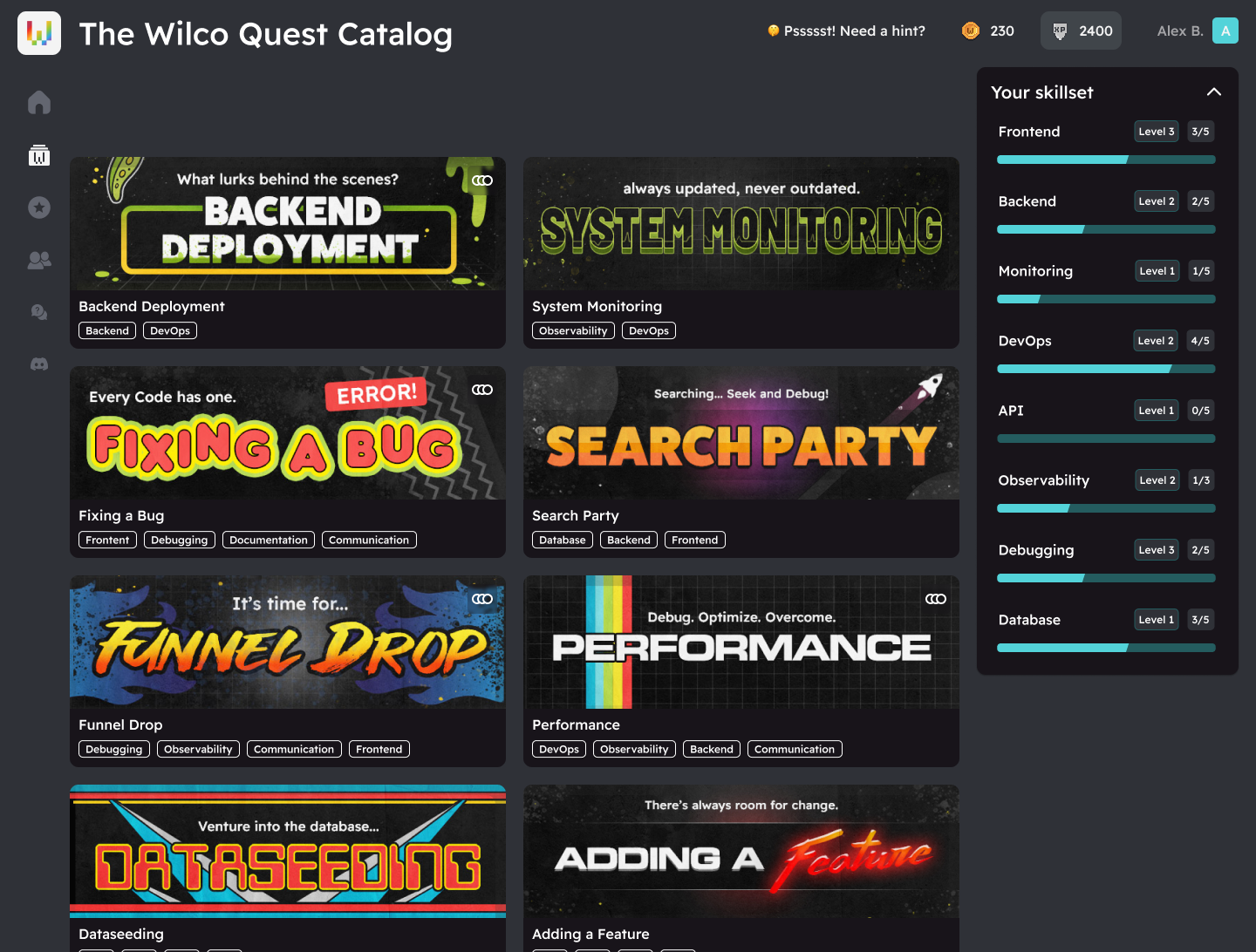Click the hint emoji icon
Image resolution: width=1256 pixels, height=952 pixels.
773,31
